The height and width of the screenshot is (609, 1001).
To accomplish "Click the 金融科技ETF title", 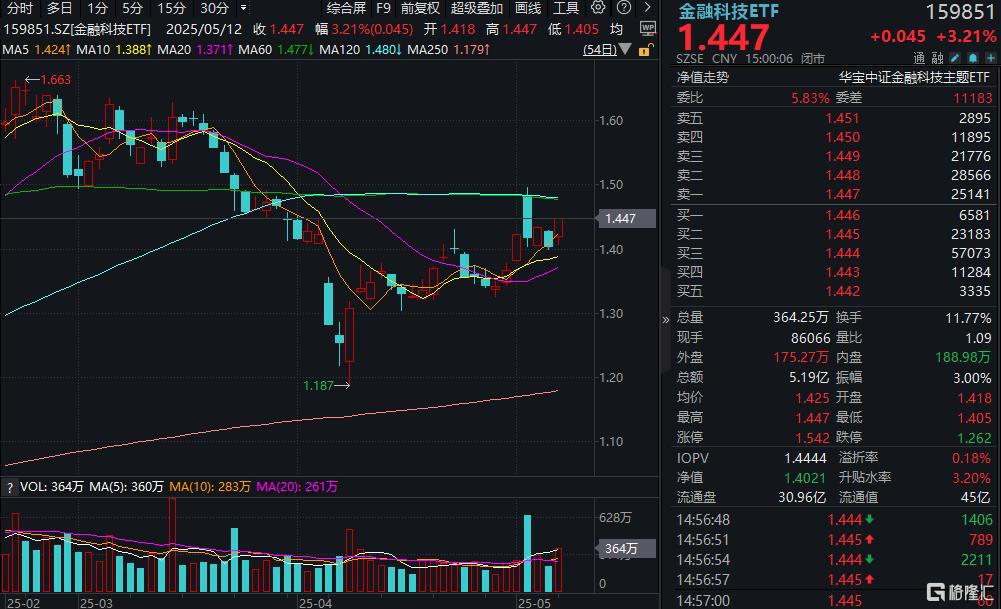I will point(728,11).
